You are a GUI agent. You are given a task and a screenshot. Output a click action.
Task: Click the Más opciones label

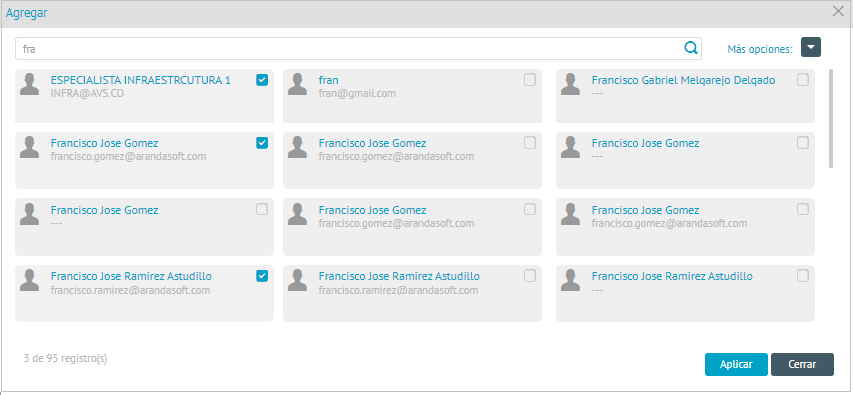coord(760,49)
